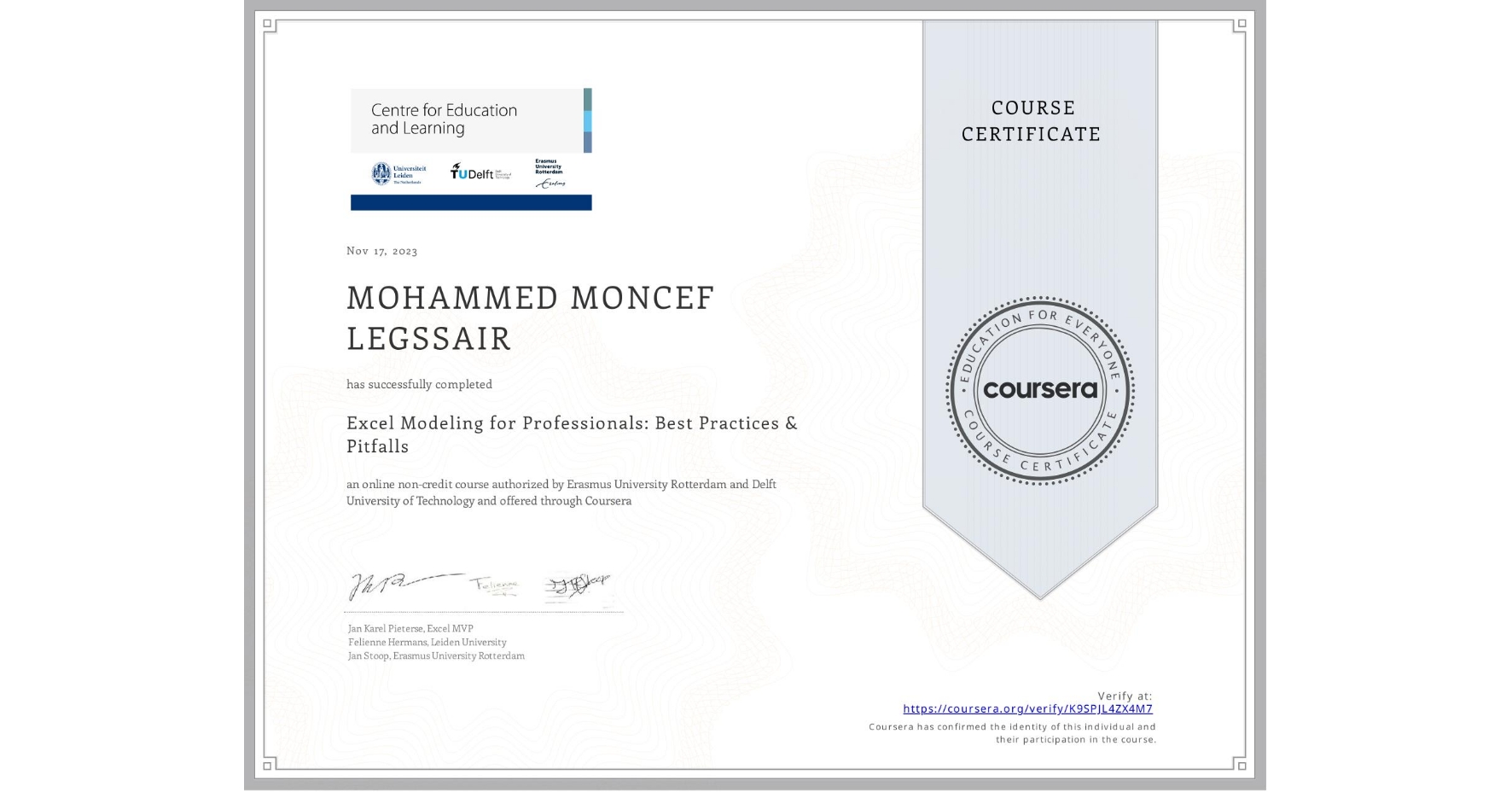Expand the course description paragraph

click(561, 492)
